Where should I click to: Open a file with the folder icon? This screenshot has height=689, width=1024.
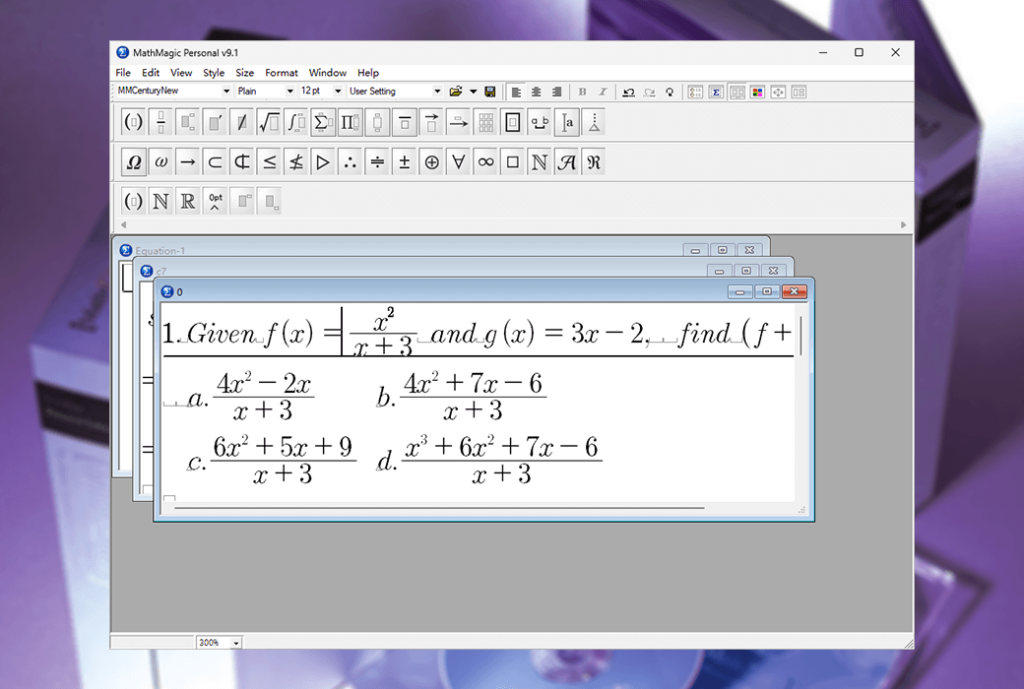[456, 92]
